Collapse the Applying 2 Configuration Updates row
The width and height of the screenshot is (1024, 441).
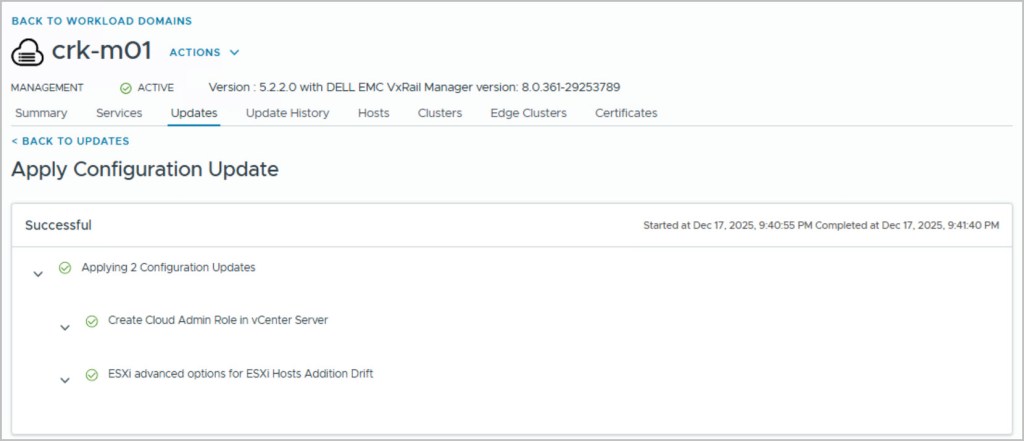38,273
